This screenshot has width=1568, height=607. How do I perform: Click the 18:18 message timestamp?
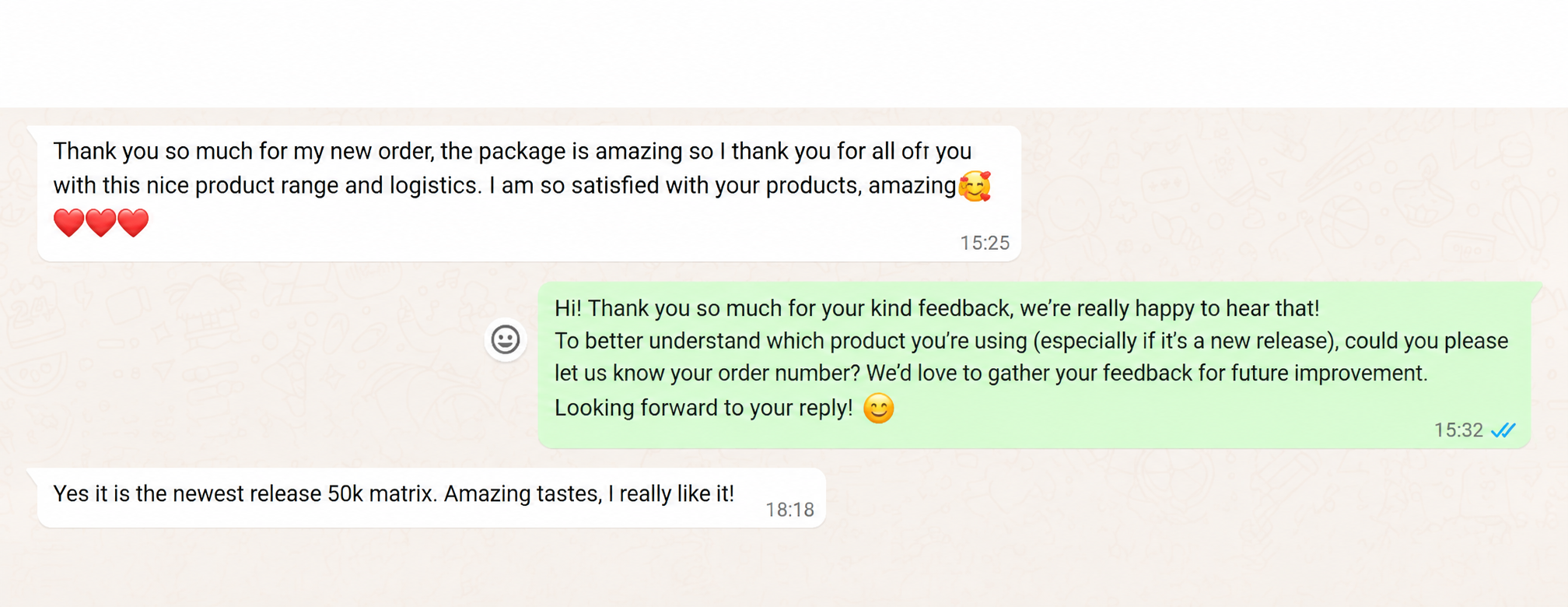point(789,510)
